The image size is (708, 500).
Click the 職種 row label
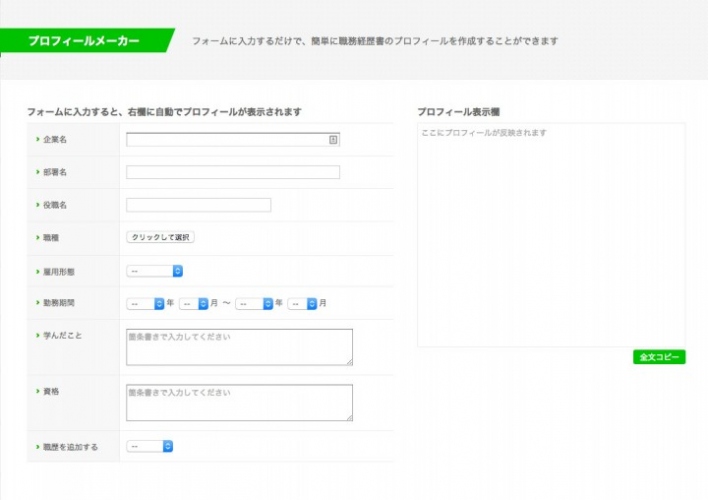[51, 238]
